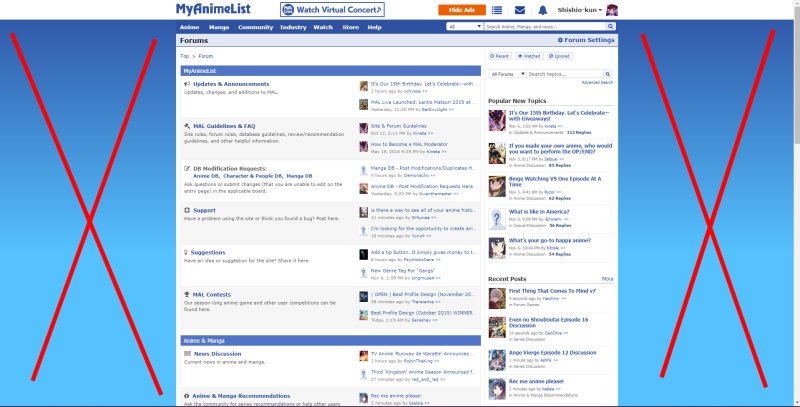The width and height of the screenshot is (800, 407).
Task: Click the site search magnifier button
Action: click(x=610, y=27)
